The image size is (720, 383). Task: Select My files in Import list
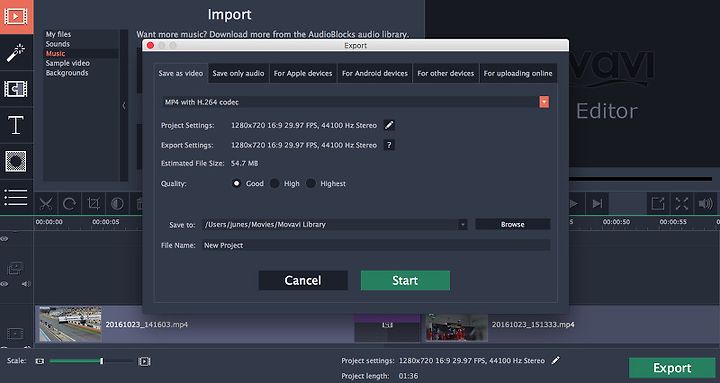pyautogui.click(x=58, y=34)
